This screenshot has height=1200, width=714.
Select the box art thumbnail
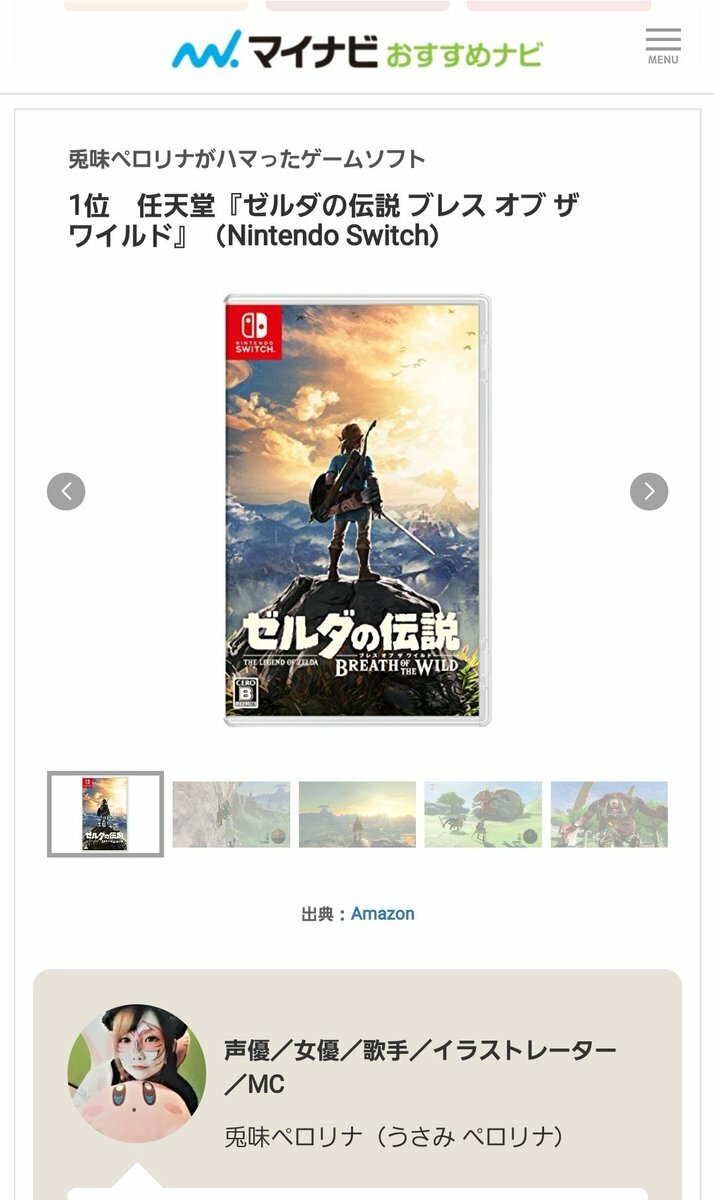[x=105, y=814]
